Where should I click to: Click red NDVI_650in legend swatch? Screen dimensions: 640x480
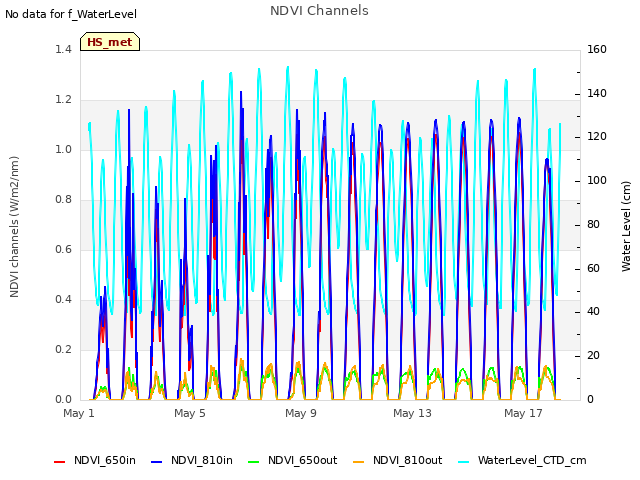tap(60, 462)
